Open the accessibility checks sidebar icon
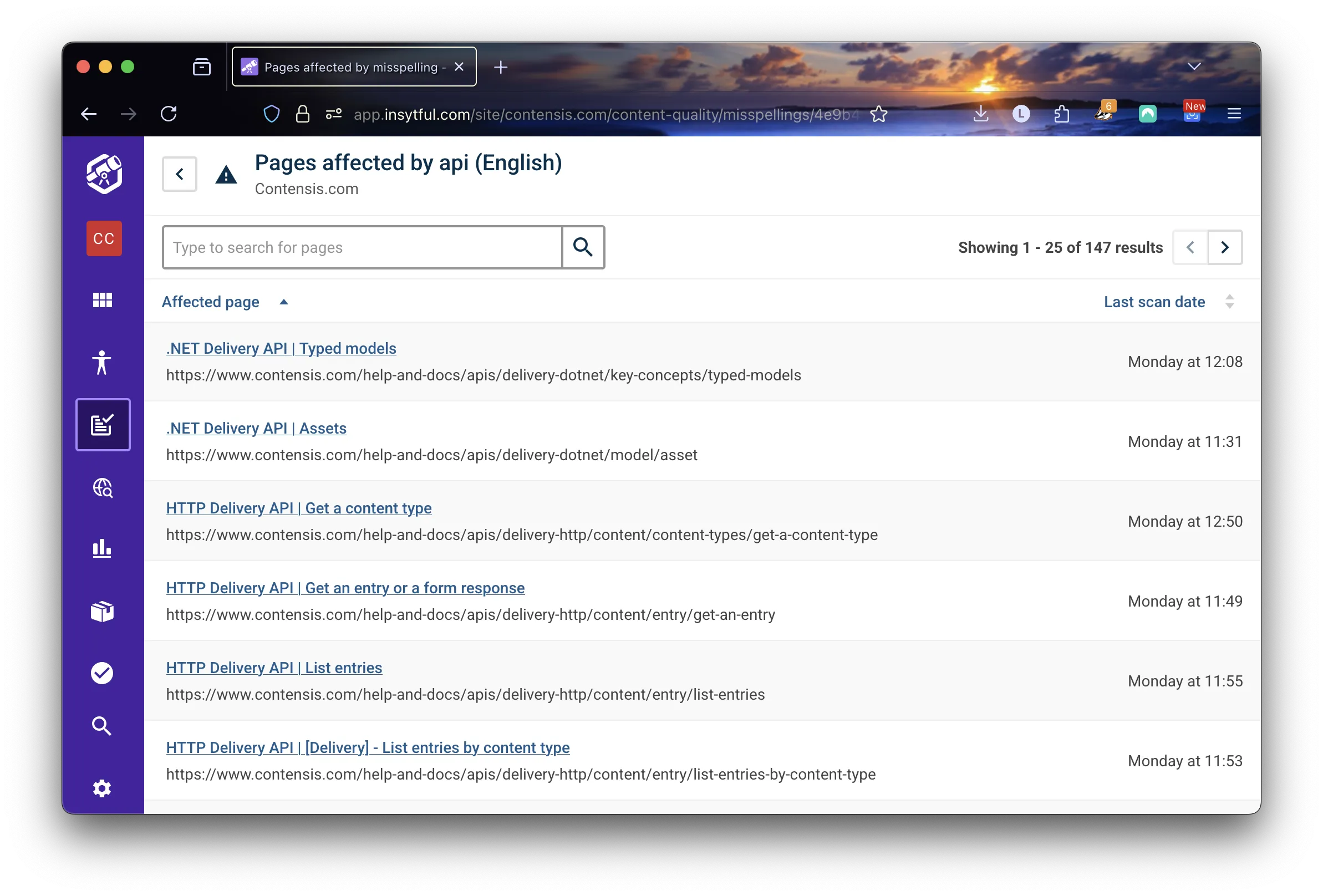Screen dimensions: 1323x896 (103, 363)
